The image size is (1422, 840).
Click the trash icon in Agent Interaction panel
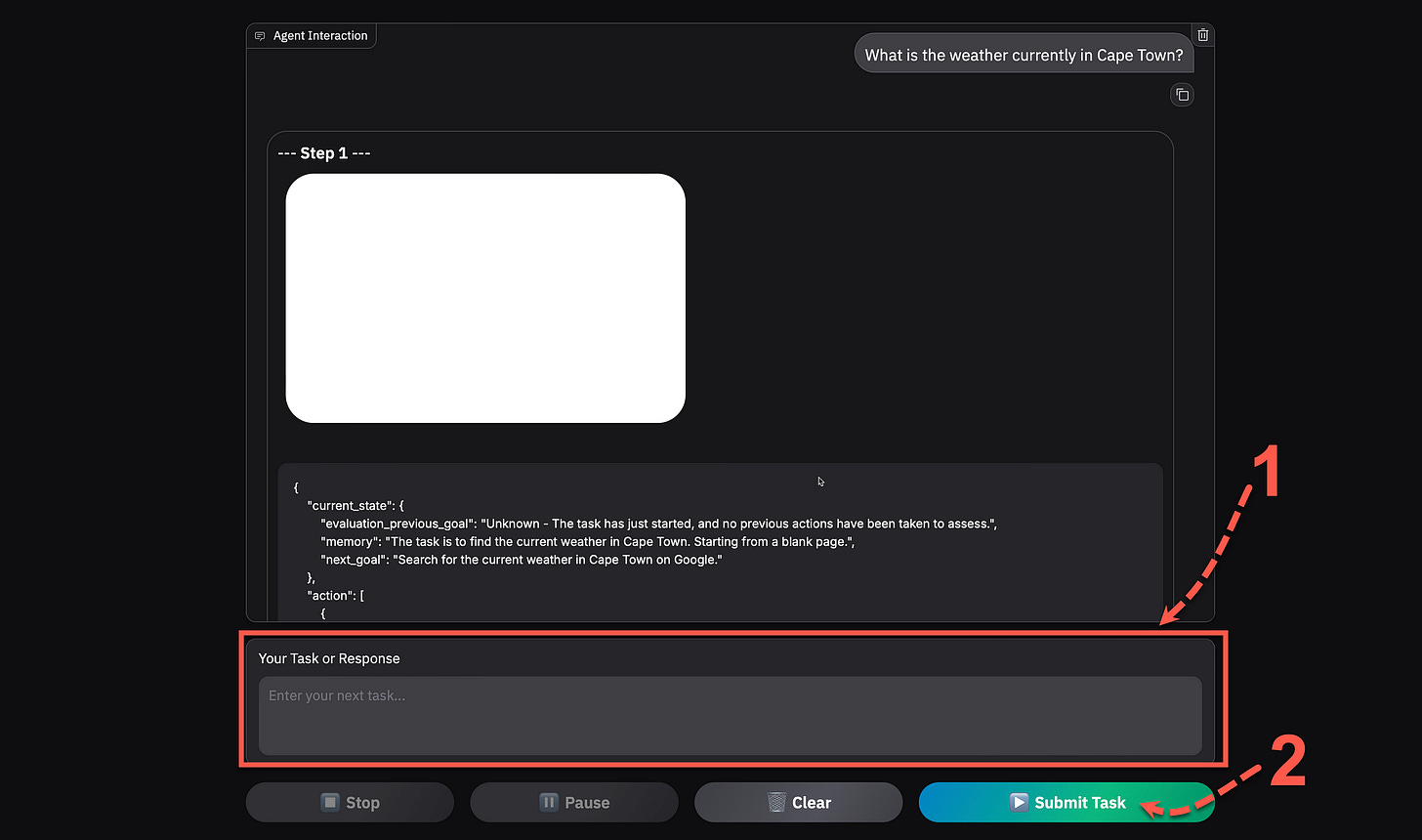tap(1202, 34)
